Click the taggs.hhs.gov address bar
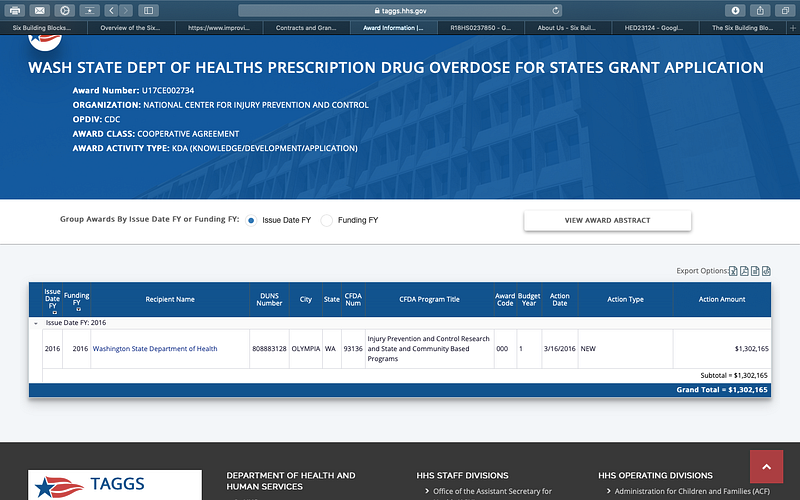The width and height of the screenshot is (800, 500). 400,10
